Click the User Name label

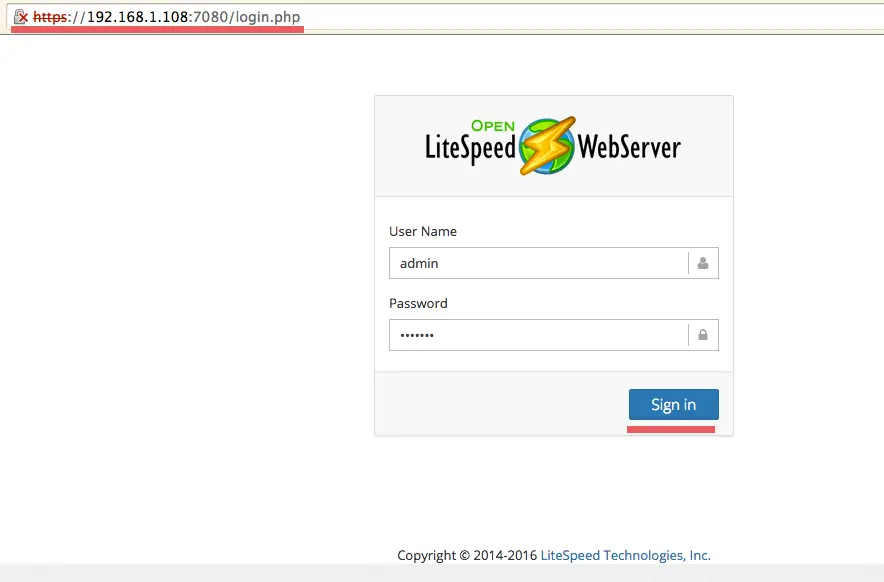point(423,231)
